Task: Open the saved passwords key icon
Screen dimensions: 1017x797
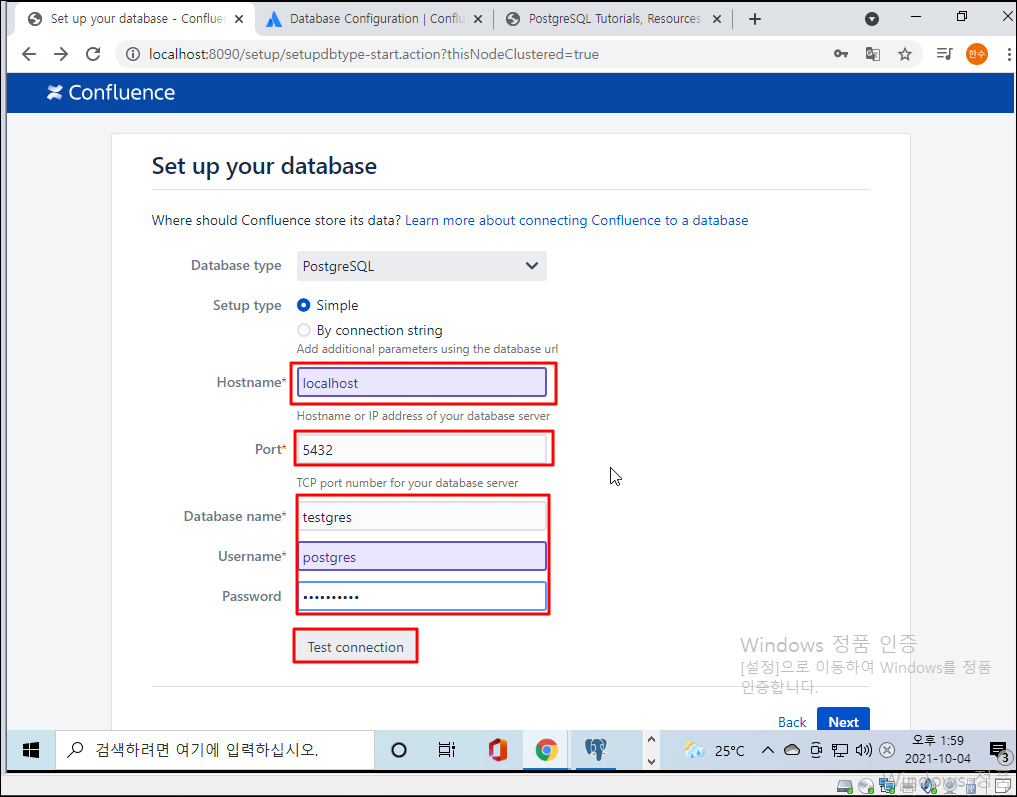Action: [x=841, y=54]
